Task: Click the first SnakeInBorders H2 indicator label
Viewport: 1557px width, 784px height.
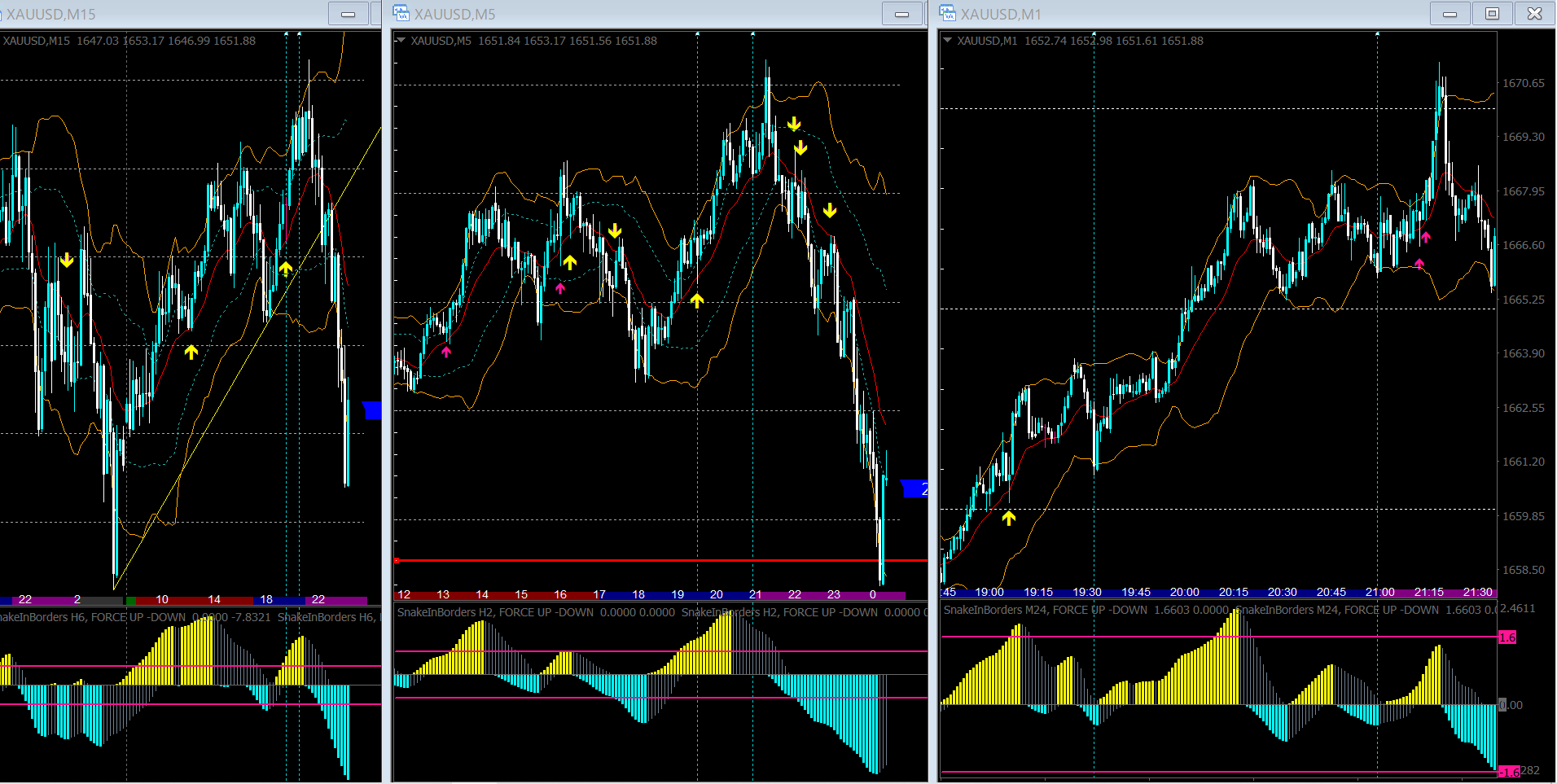Action: coord(536,612)
